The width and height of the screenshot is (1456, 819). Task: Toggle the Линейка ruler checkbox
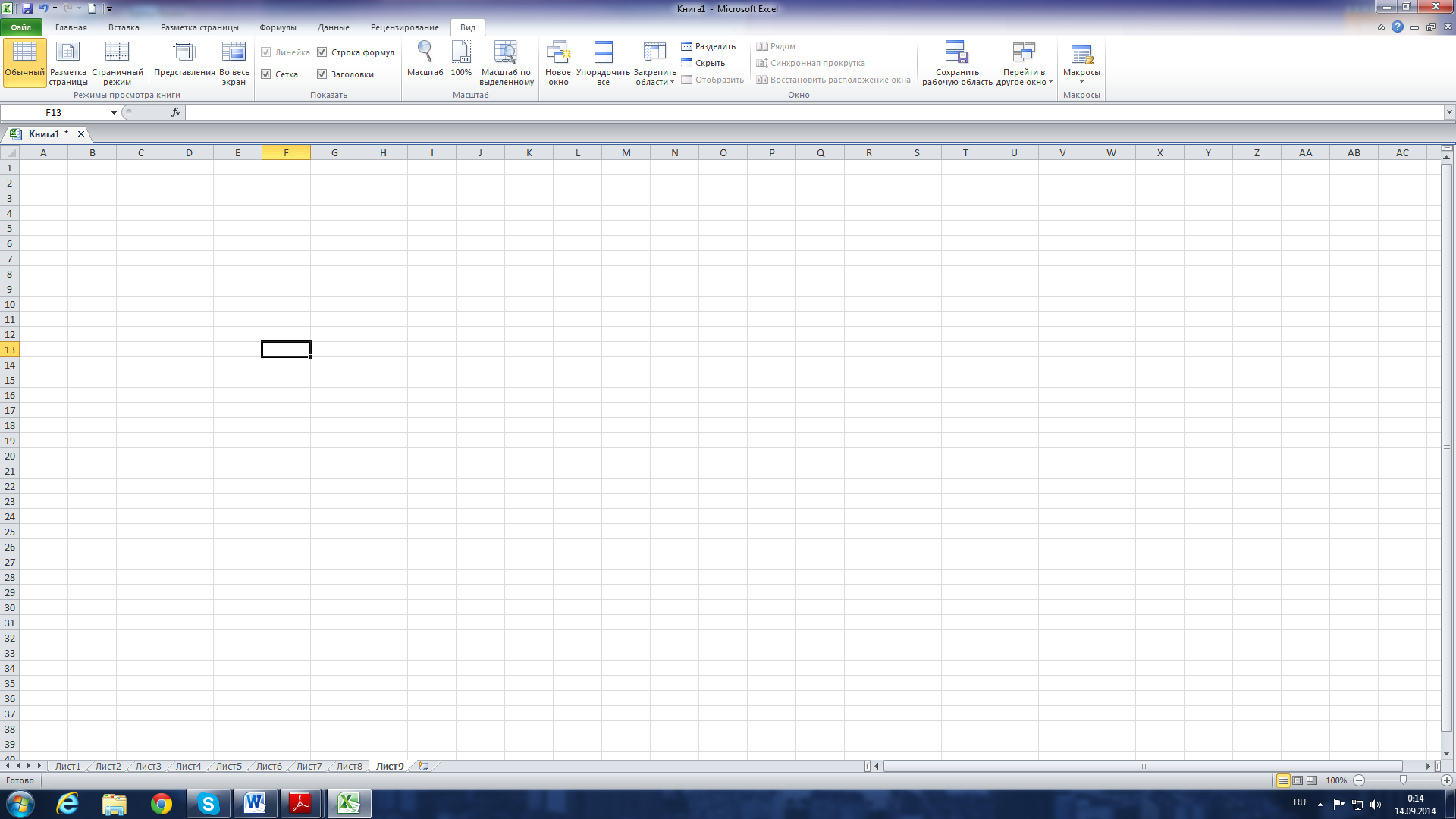click(x=266, y=52)
